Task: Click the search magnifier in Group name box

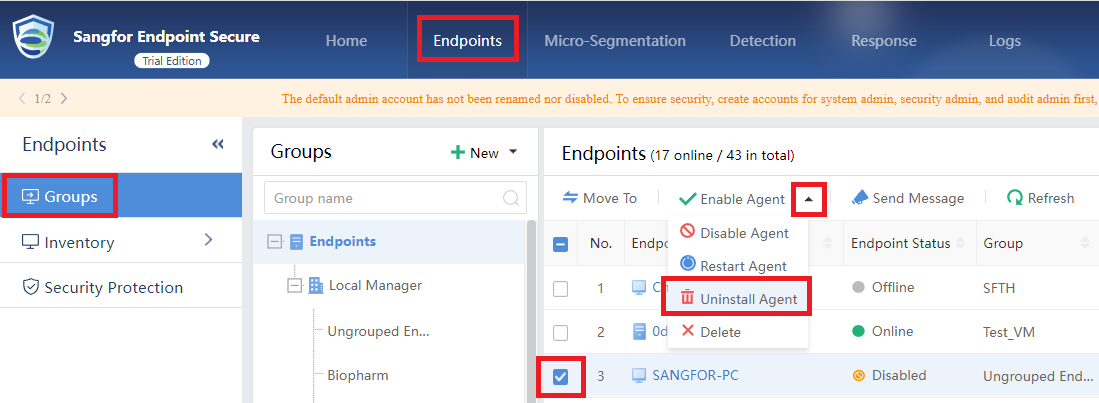Action: [512, 198]
